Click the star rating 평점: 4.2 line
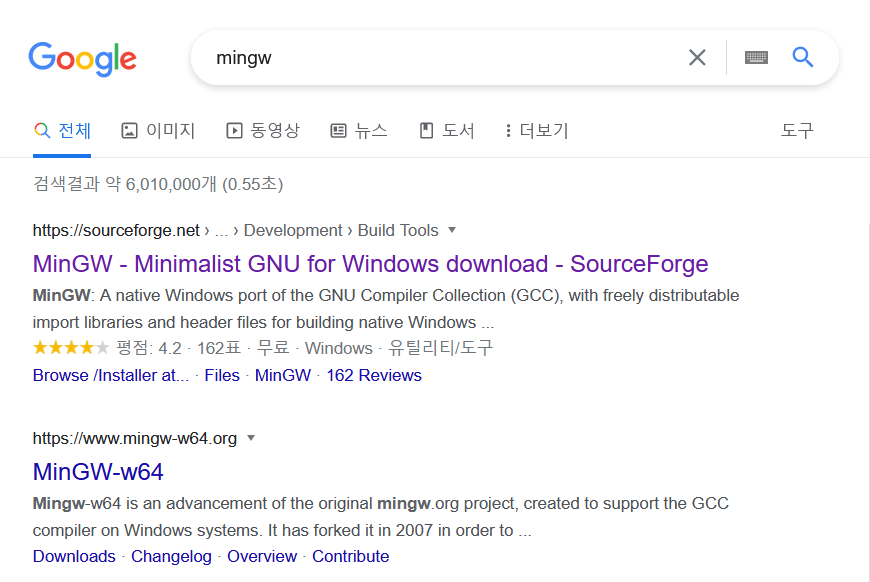The image size is (870, 582). pyautogui.click(x=263, y=348)
